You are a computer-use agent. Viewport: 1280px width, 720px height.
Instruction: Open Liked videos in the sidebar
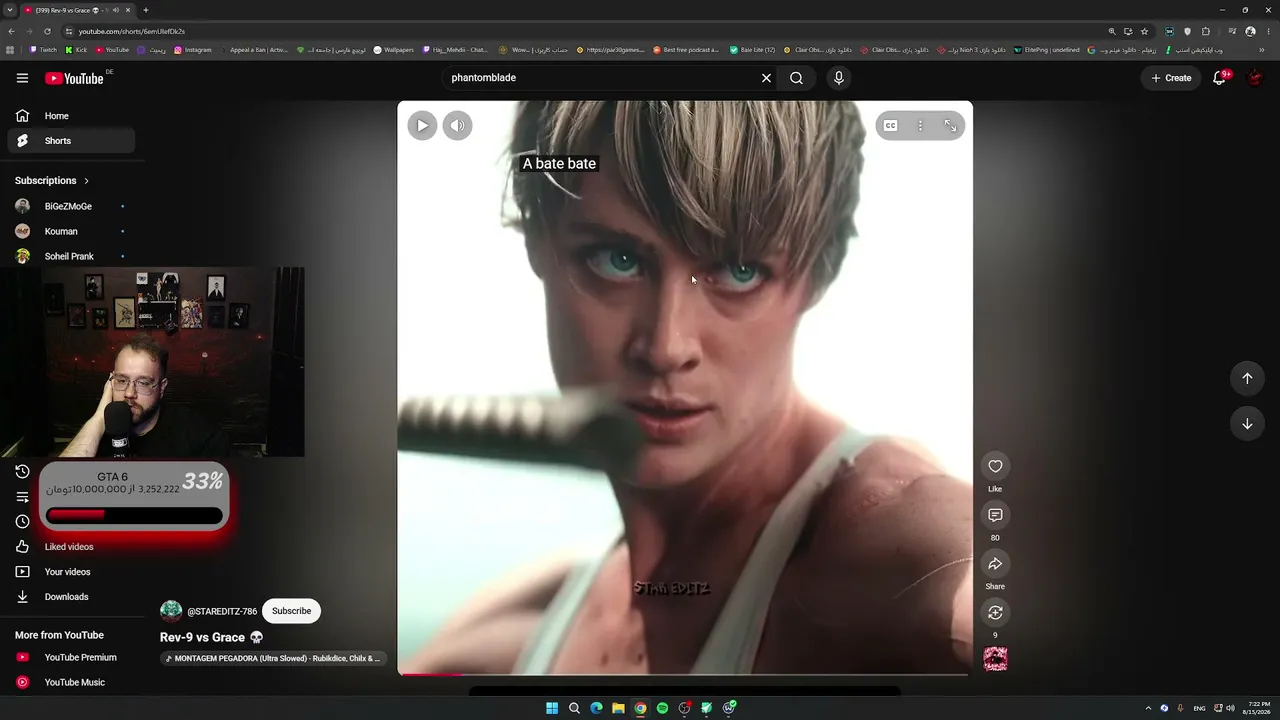(70, 547)
